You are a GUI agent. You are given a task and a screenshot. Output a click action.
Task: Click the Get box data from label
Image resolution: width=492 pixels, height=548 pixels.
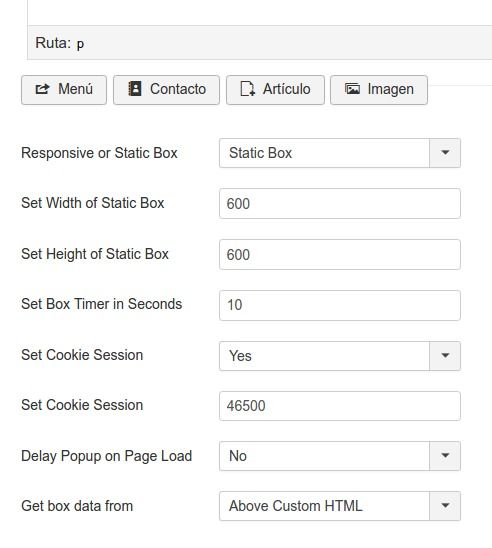pyautogui.click(x=77, y=506)
